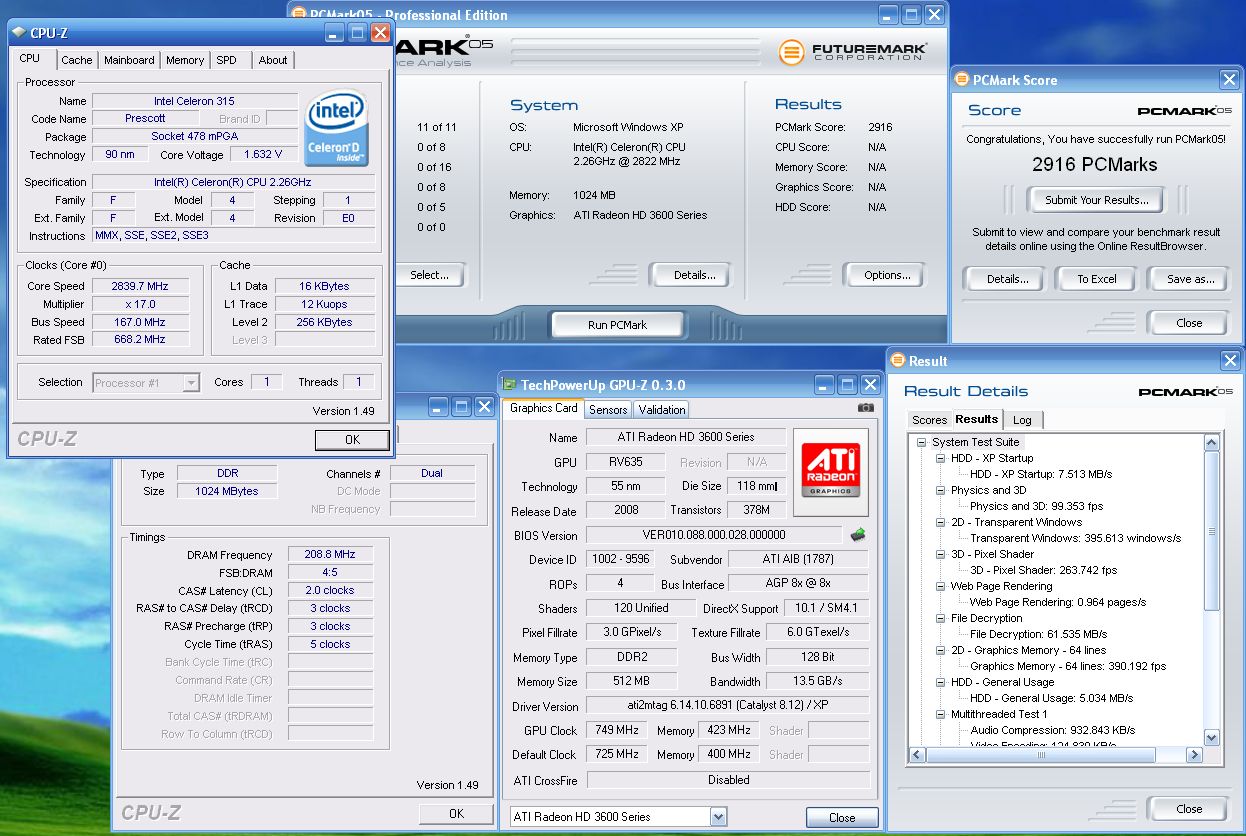Click the results tree scrollbar up arrow

1212,442
